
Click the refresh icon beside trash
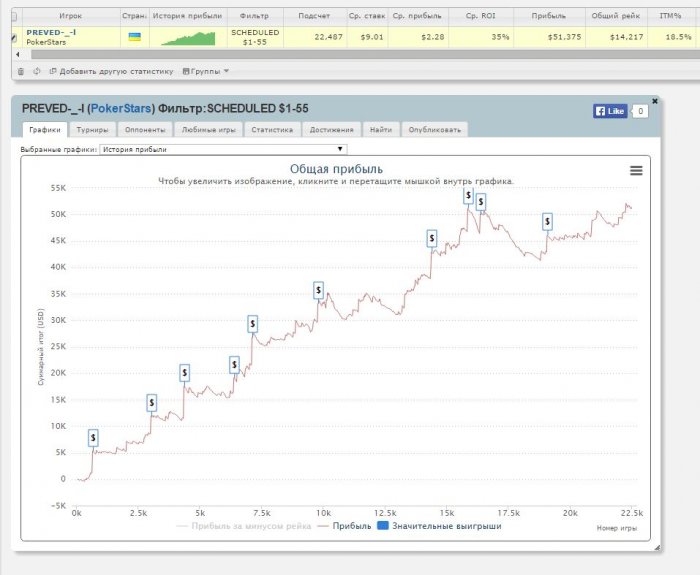37,71
